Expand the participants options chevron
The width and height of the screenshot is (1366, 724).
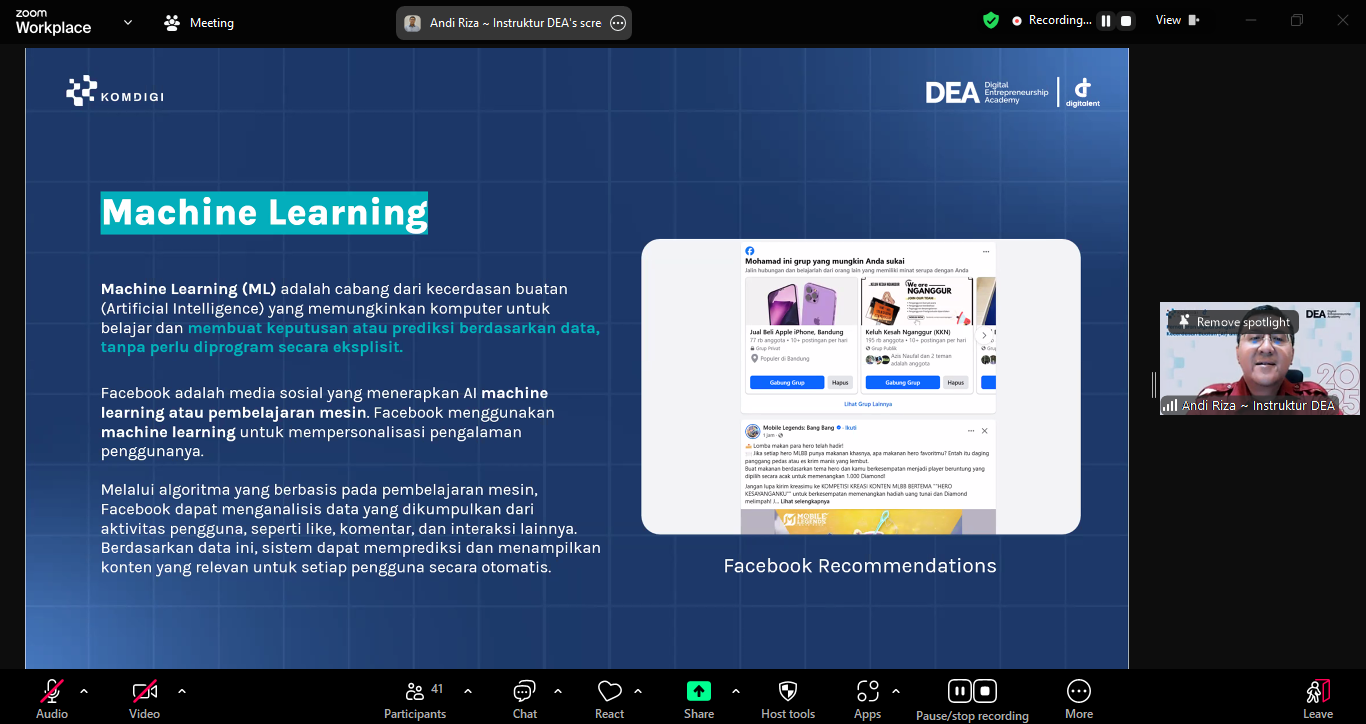[468, 691]
